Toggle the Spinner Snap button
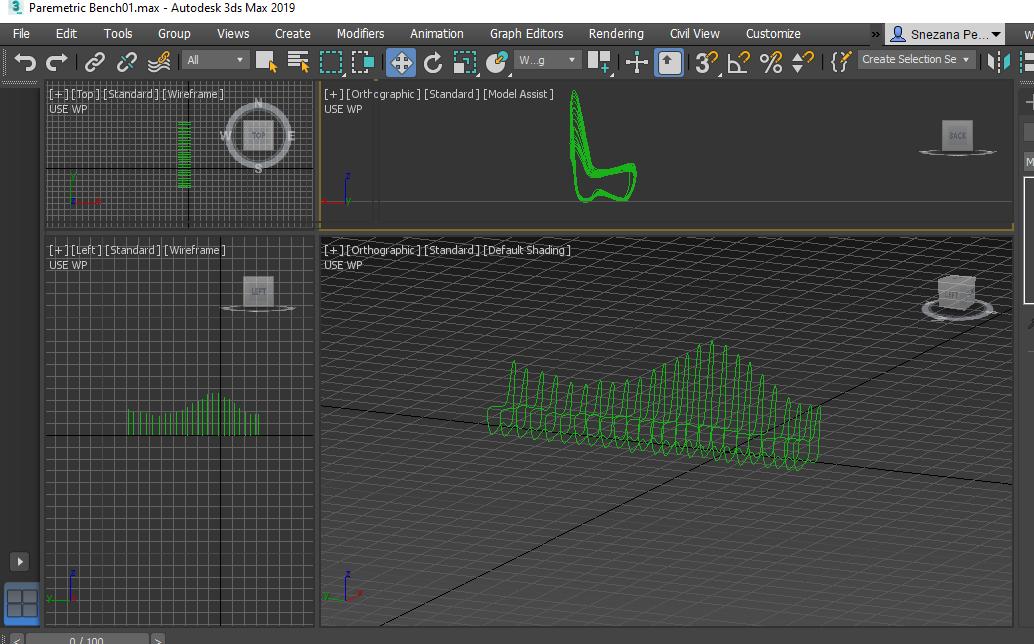 point(802,62)
